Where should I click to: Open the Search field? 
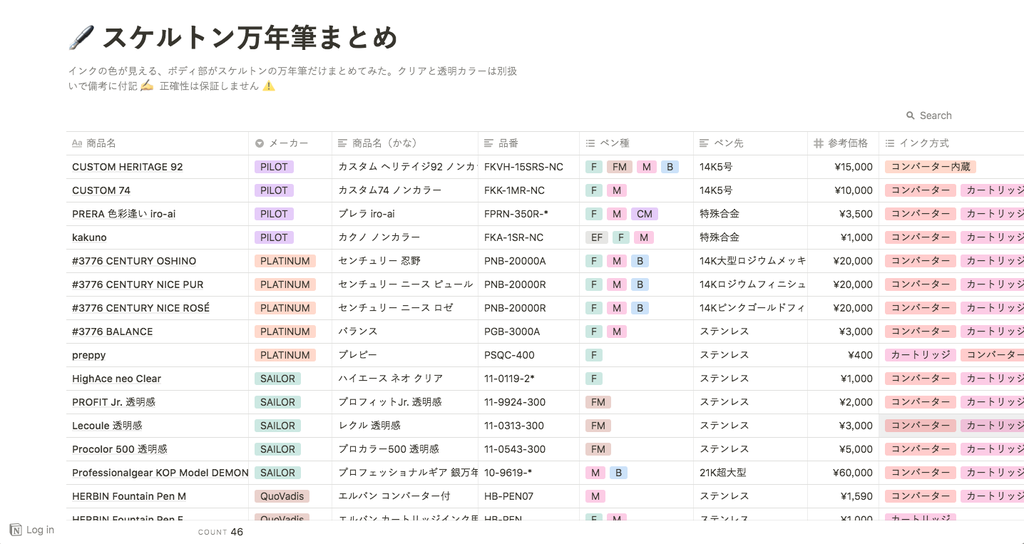[x=929, y=116]
